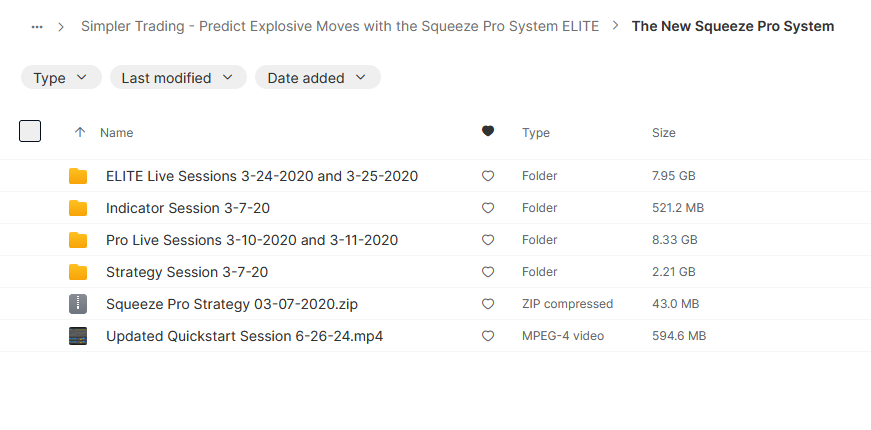Screen dimensions: 871x430
Task: Sort the file list by the Size column
Action: (664, 133)
